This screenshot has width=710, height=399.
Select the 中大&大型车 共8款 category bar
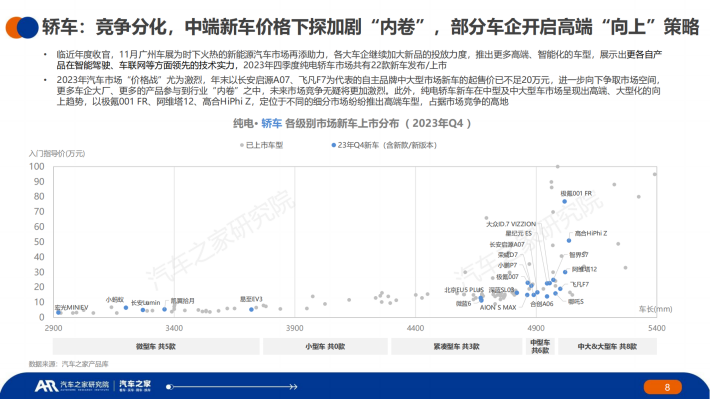[x=607, y=346]
